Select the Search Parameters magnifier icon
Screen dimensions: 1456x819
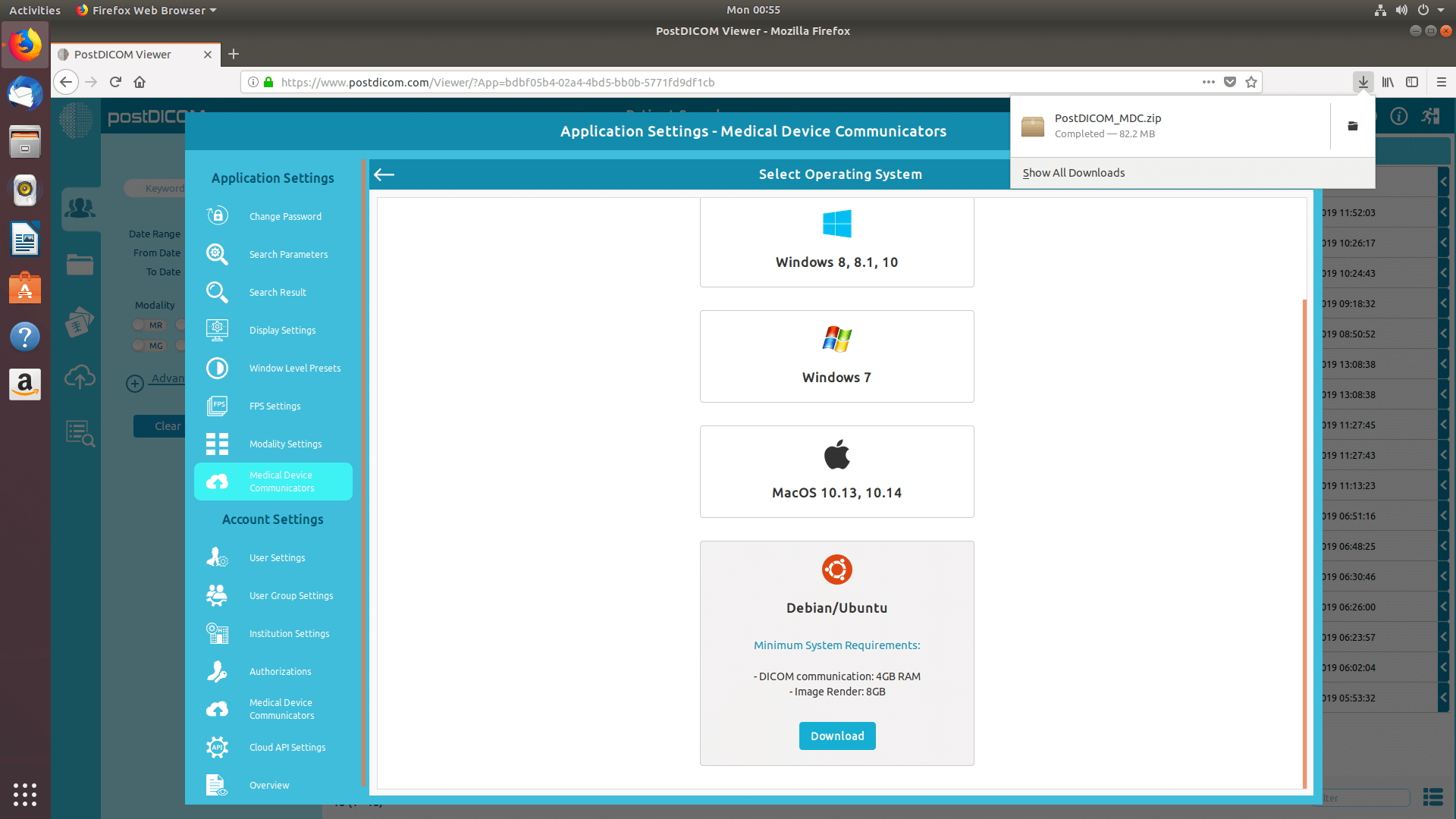pos(217,254)
